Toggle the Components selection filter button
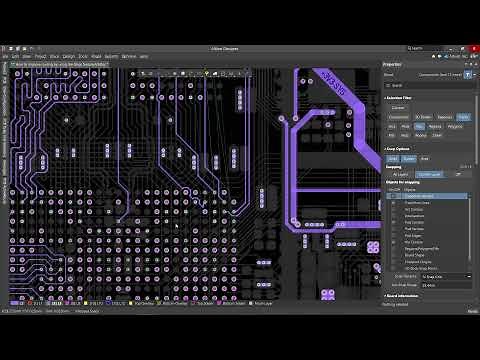Image resolution: width=480 pixels, height=360 pixels. click(x=399, y=117)
